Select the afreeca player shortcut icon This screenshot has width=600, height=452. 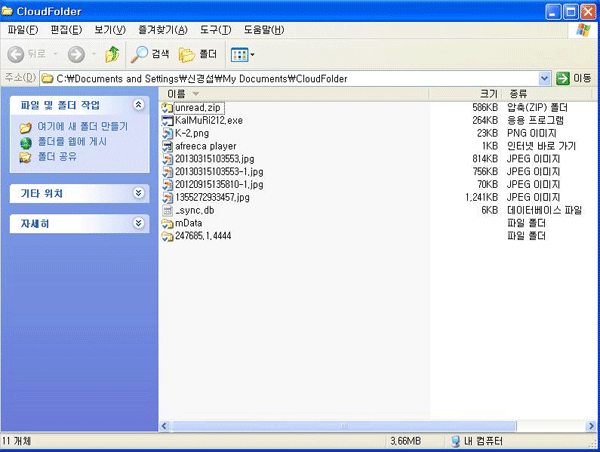point(167,146)
